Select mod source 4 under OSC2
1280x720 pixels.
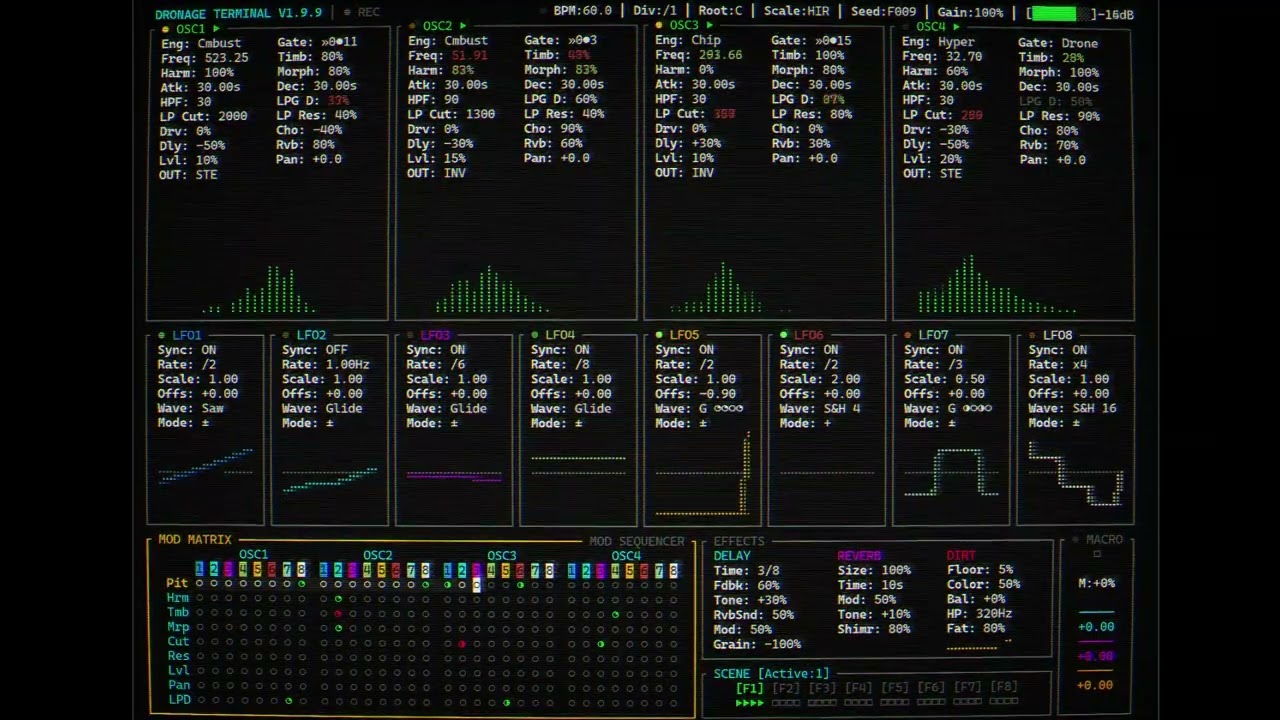pyautogui.click(x=367, y=570)
